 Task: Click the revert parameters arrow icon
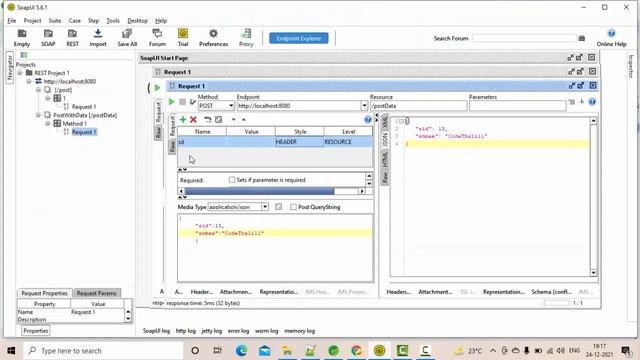point(208,120)
